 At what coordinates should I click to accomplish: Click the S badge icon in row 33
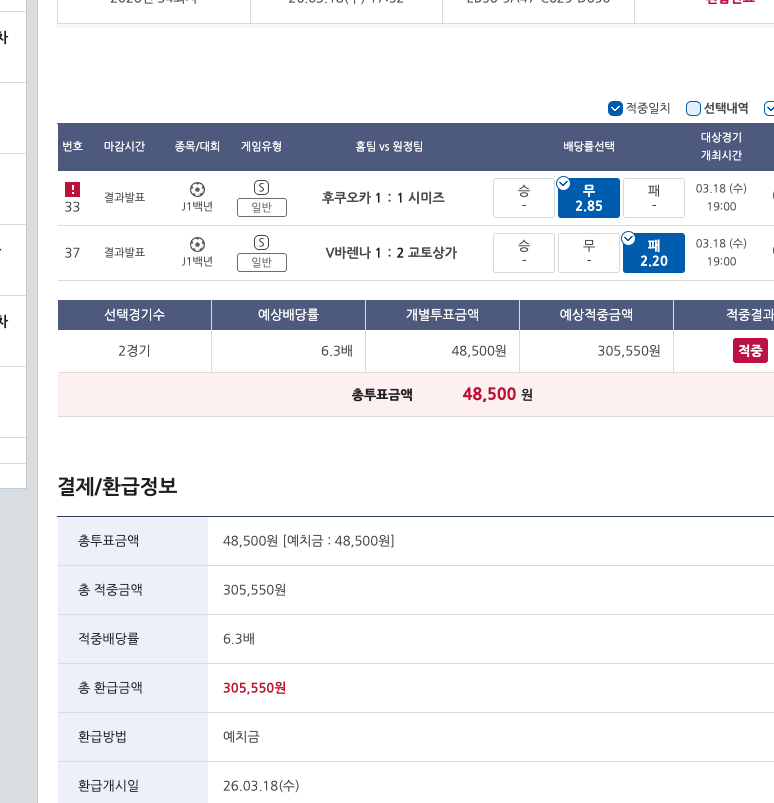[x=261, y=187]
